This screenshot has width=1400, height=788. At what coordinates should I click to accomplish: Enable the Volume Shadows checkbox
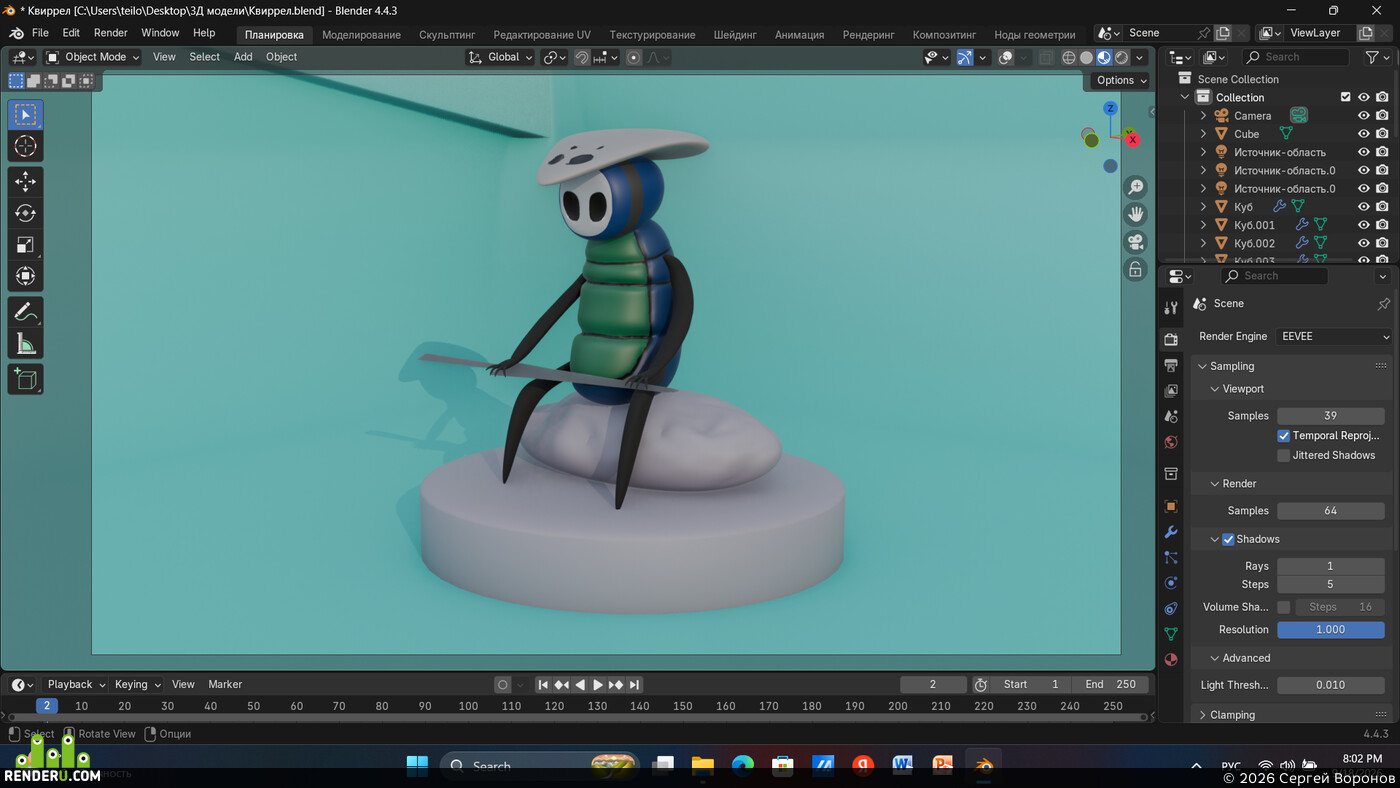point(1284,607)
